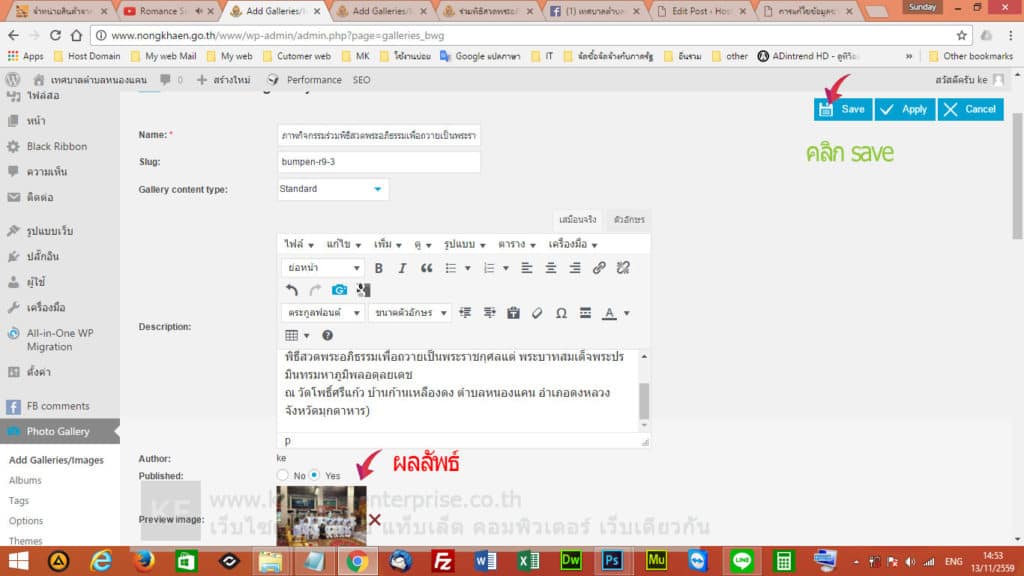This screenshot has width=1024, height=576.
Task: Save the gallery with the Save button
Action: (x=843, y=110)
